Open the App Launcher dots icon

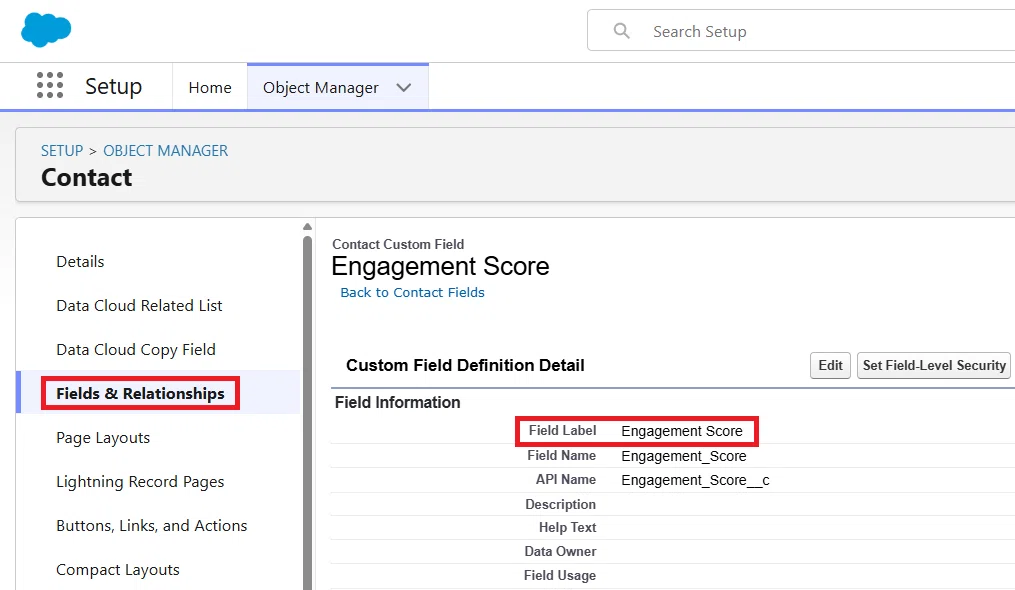tap(50, 85)
